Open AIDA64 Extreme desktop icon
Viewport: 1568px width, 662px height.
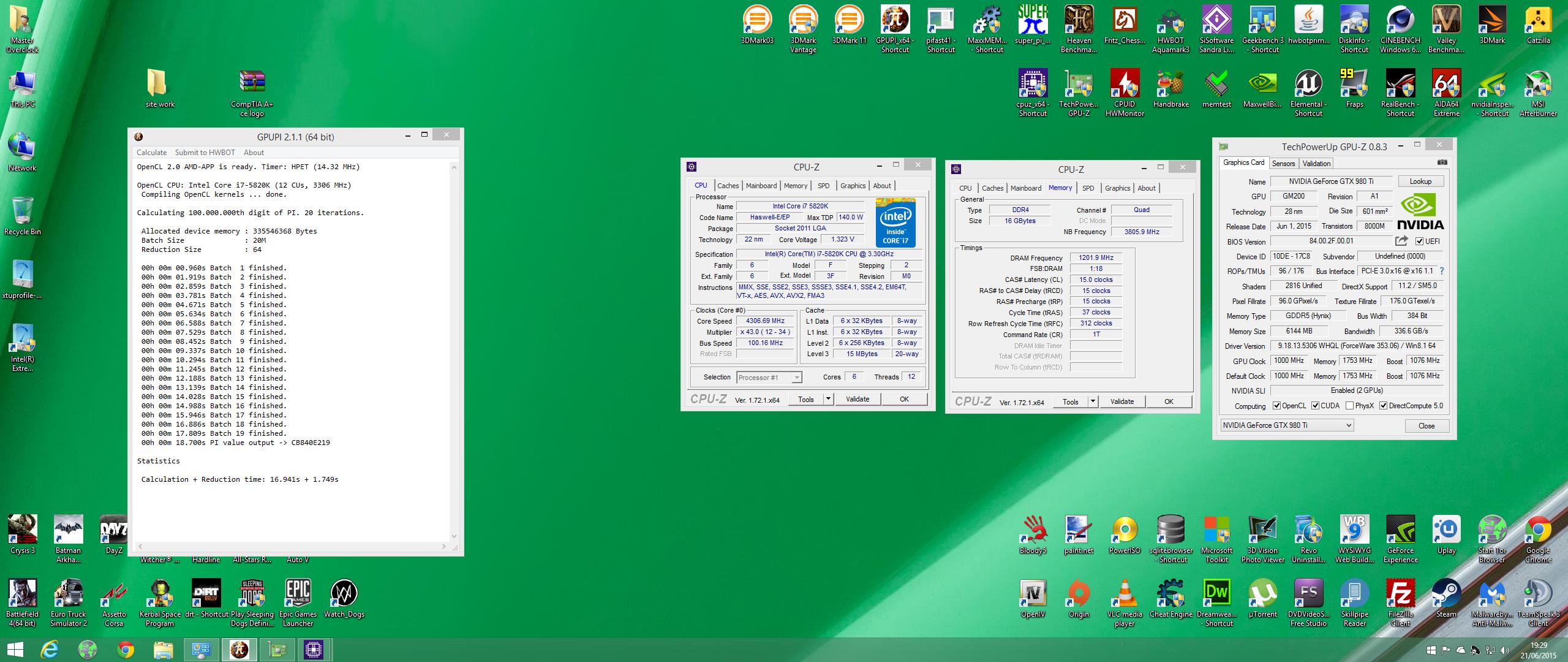(1446, 93)
